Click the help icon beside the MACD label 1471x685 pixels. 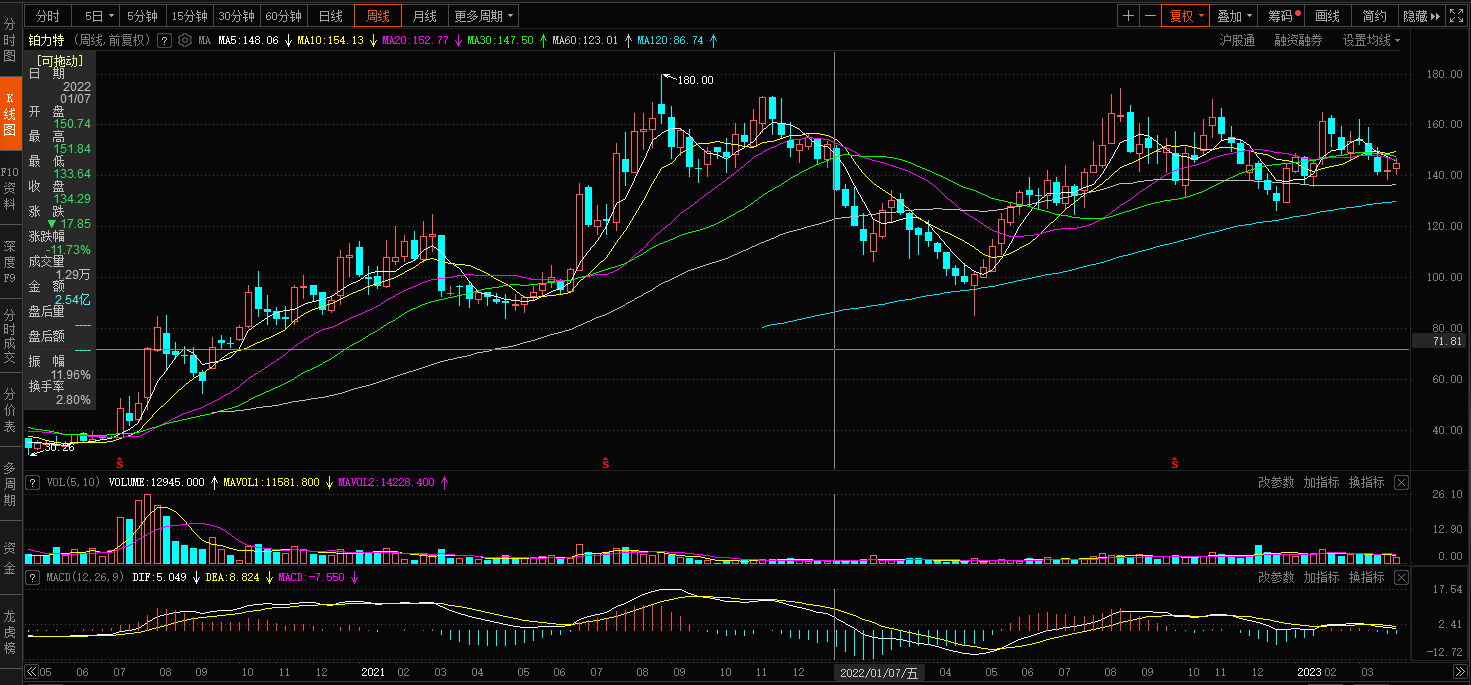(x=33, y=578)
